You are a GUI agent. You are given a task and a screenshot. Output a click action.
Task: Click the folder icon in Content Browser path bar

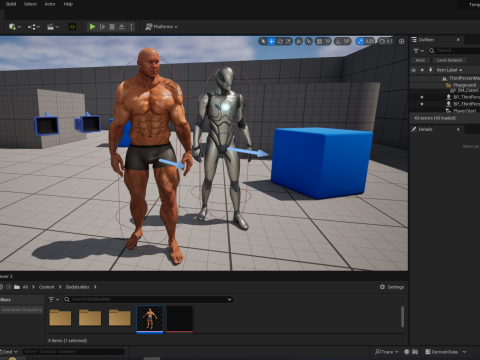[17, 287]
